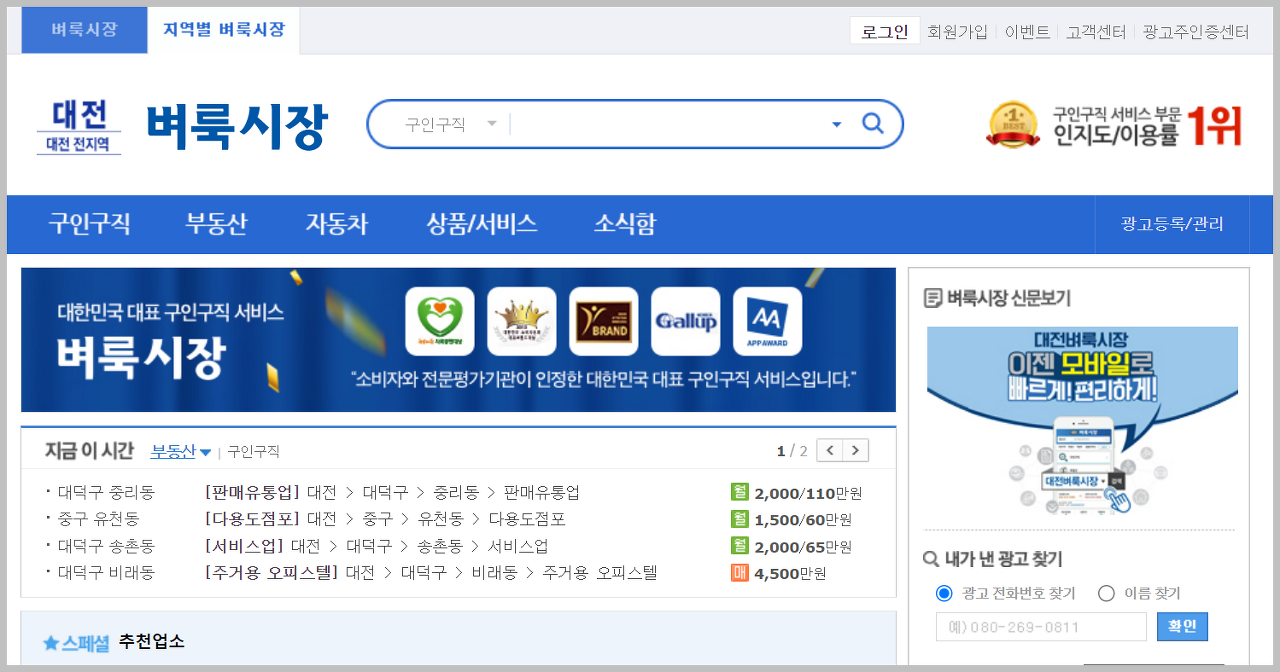Switch to the 벼룩시장 top tab

click(84, 30)
